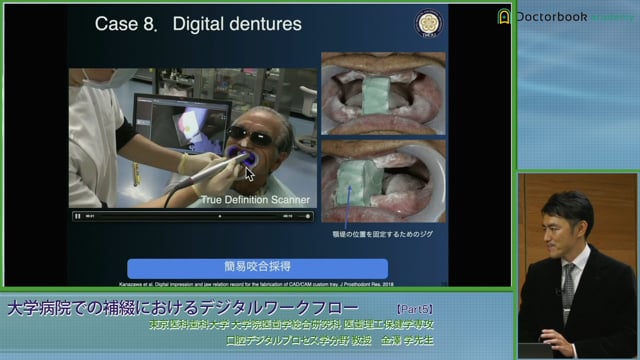
Task: Click the 顎堤の位置を固定するためのジグ caption
Action: [x=382, y=234]
